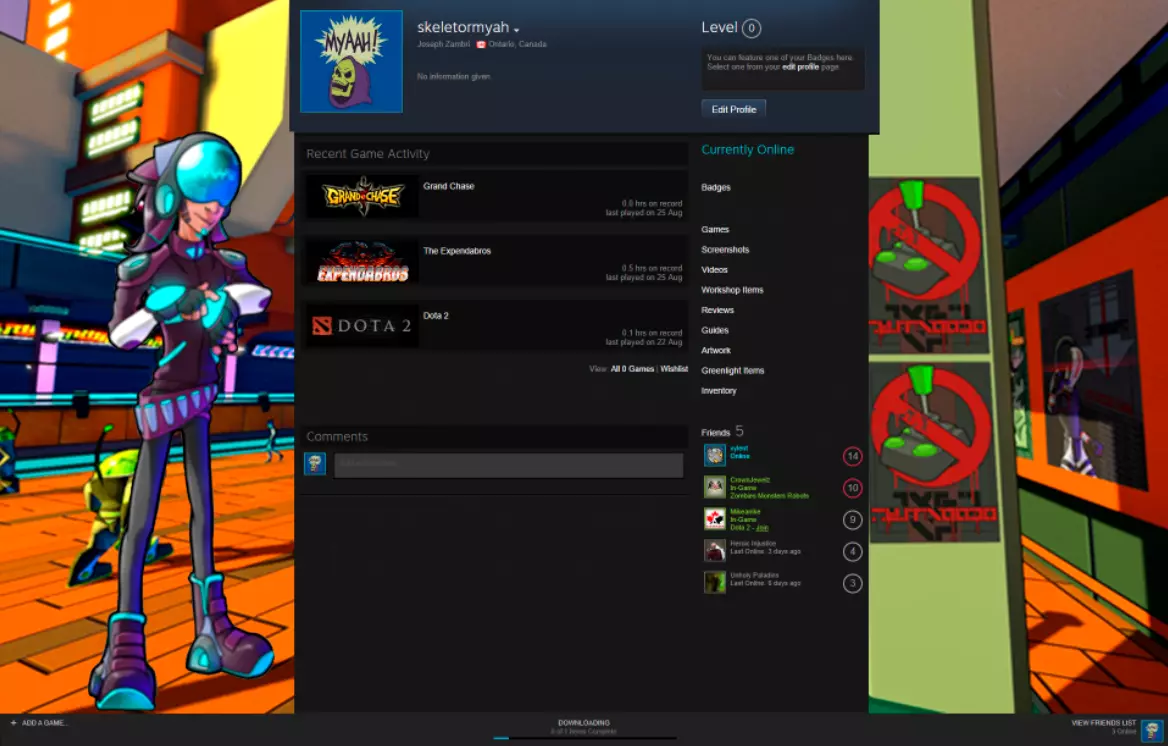Click the Comments section header
Image resolution: width=1168 pixels, height=746 pixels.
point(337,437)
